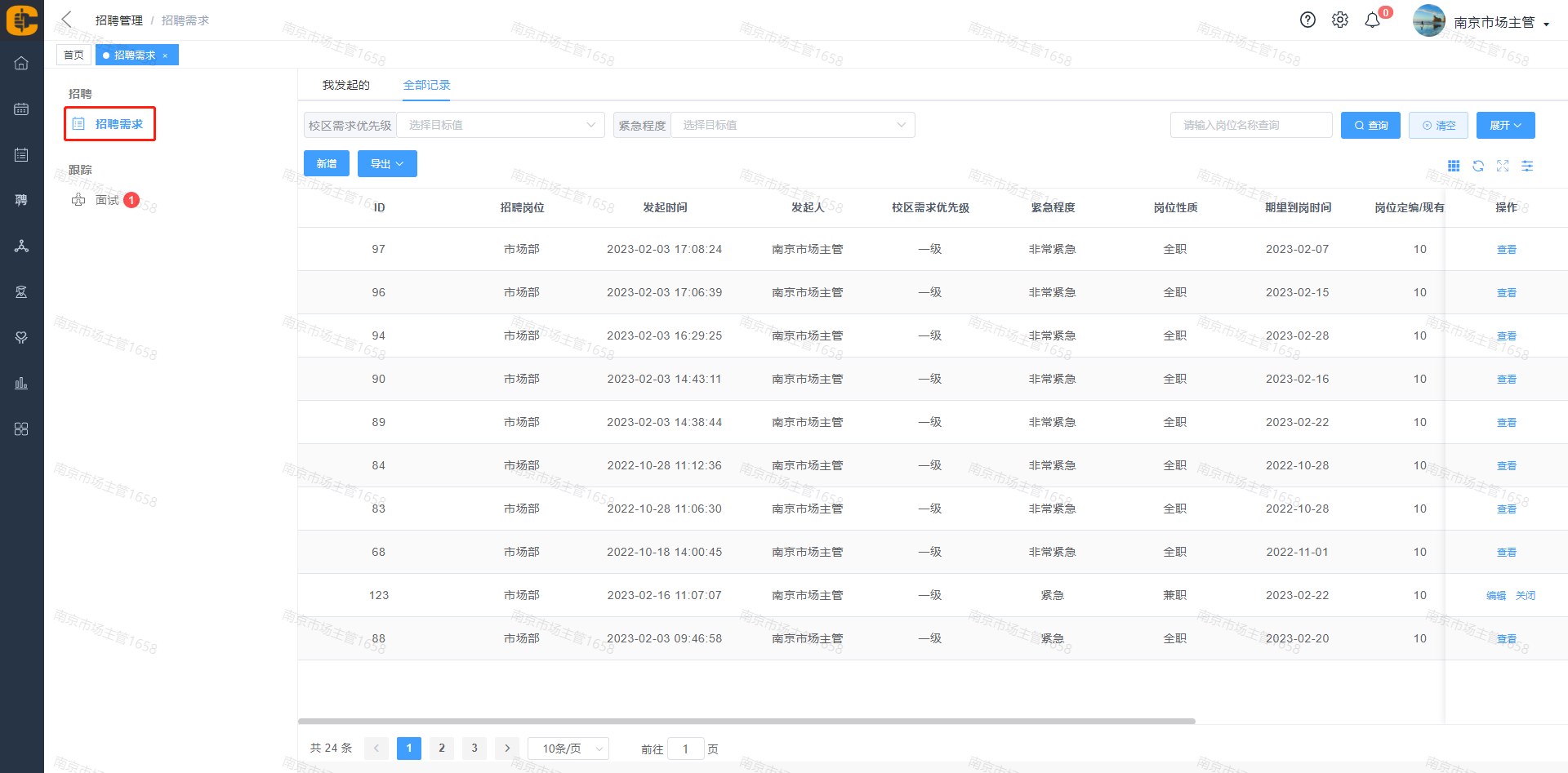Open the column settings icon

click(1527, 167)
